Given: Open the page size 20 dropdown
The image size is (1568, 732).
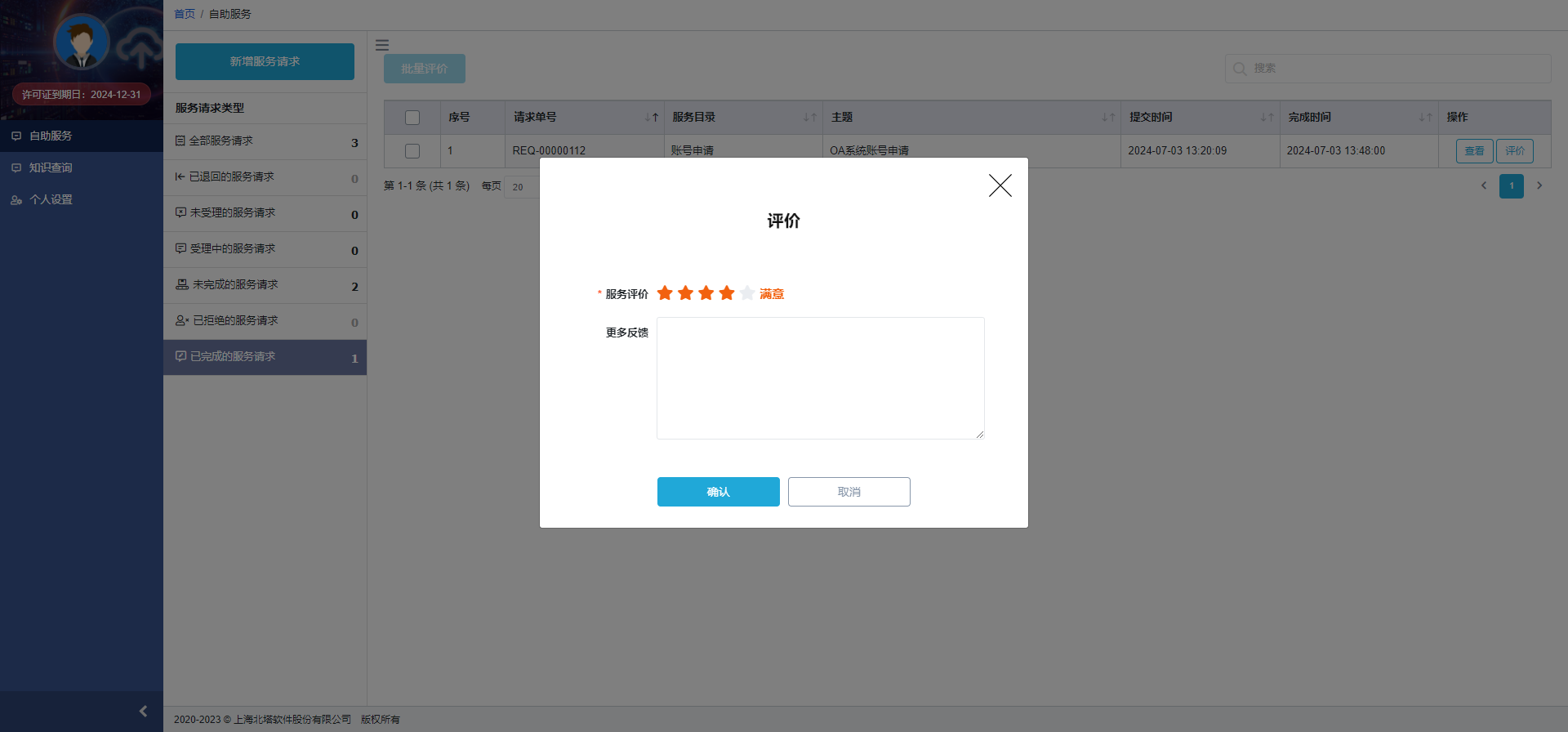Looking at the screenshot, I should click(521, 187).
